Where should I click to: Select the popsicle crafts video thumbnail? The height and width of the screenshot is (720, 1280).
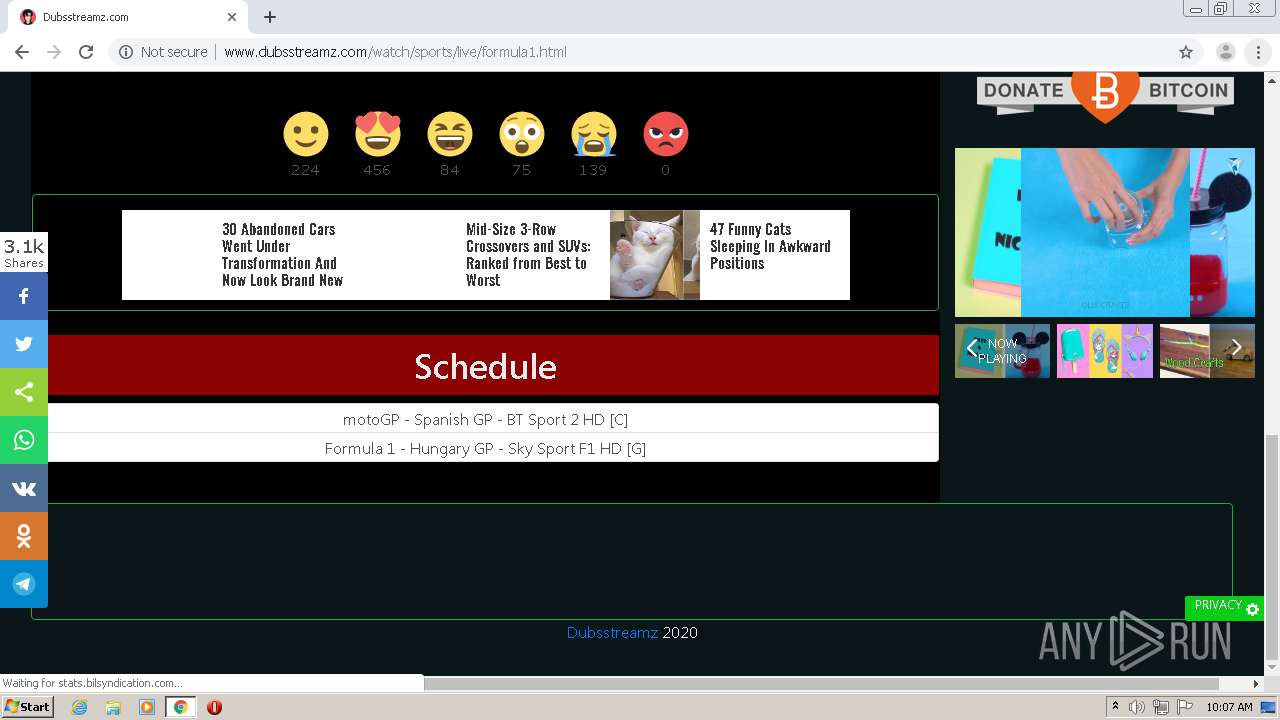coord(1104,351)
